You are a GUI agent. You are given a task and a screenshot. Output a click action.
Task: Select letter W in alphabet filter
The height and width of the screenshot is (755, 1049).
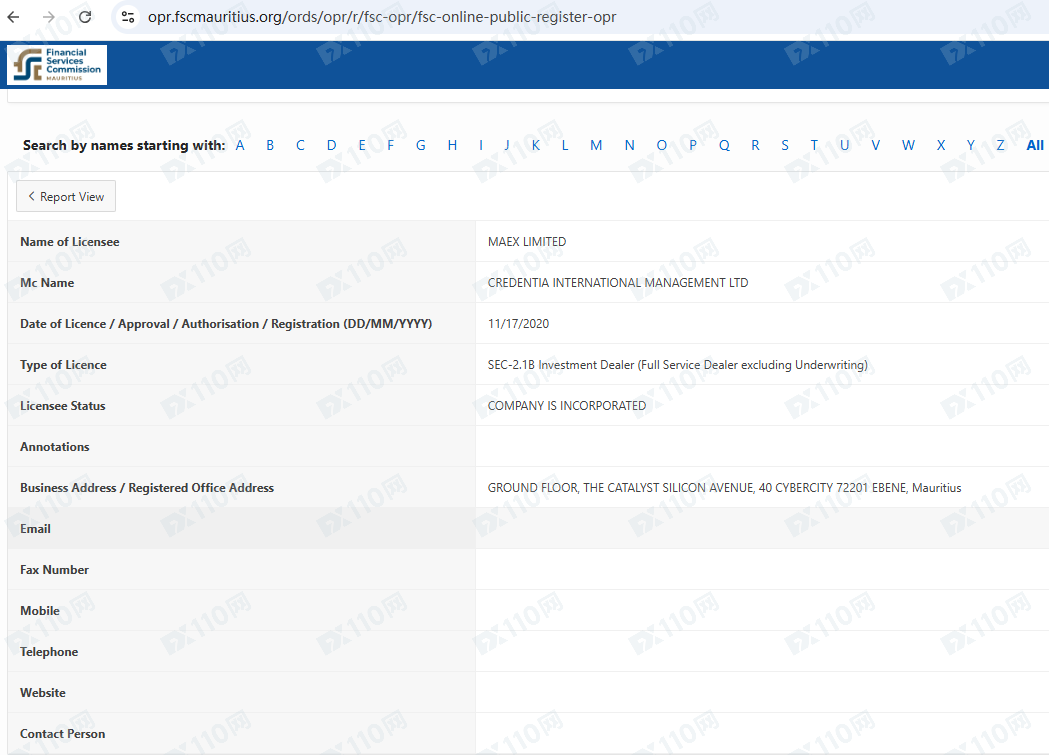click(908, 145)
